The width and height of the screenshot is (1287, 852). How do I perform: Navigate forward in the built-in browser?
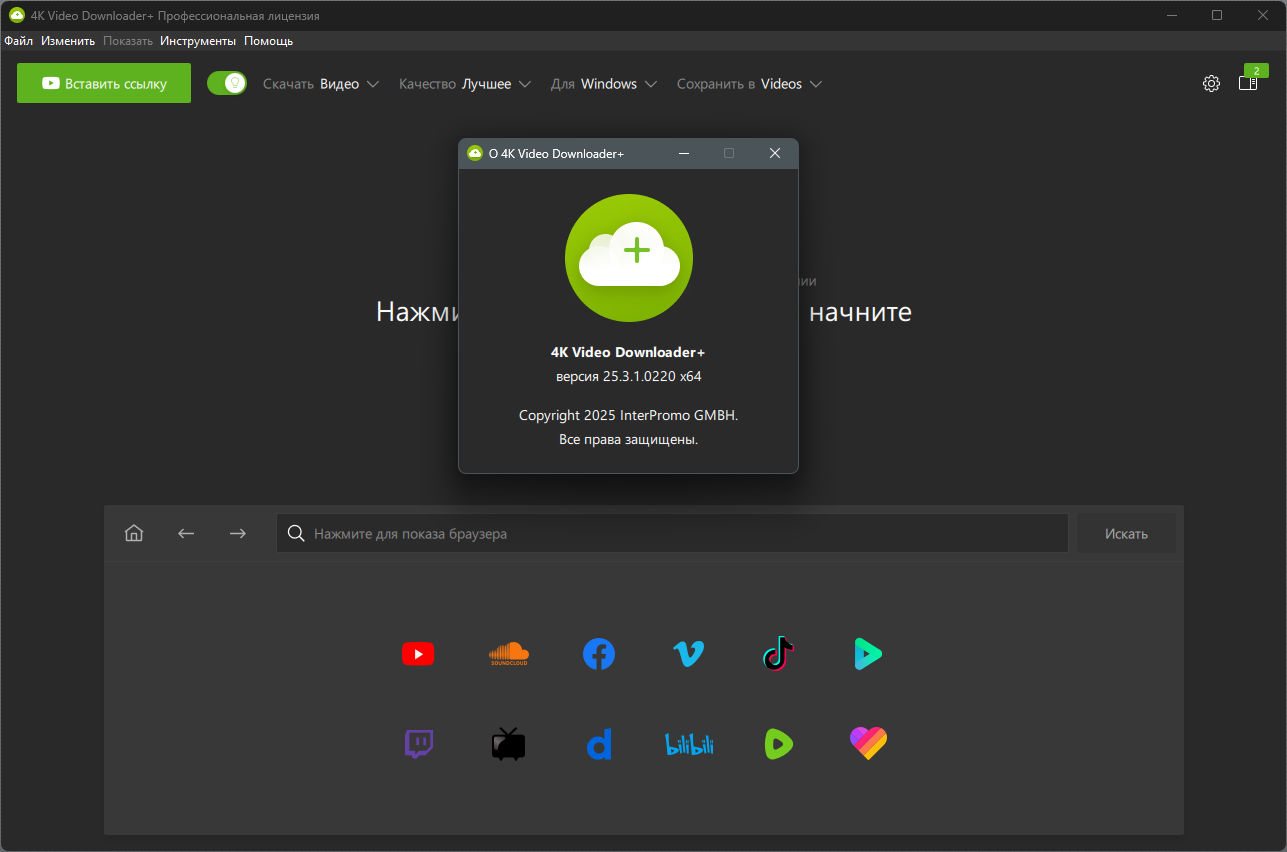coord(237,534)
